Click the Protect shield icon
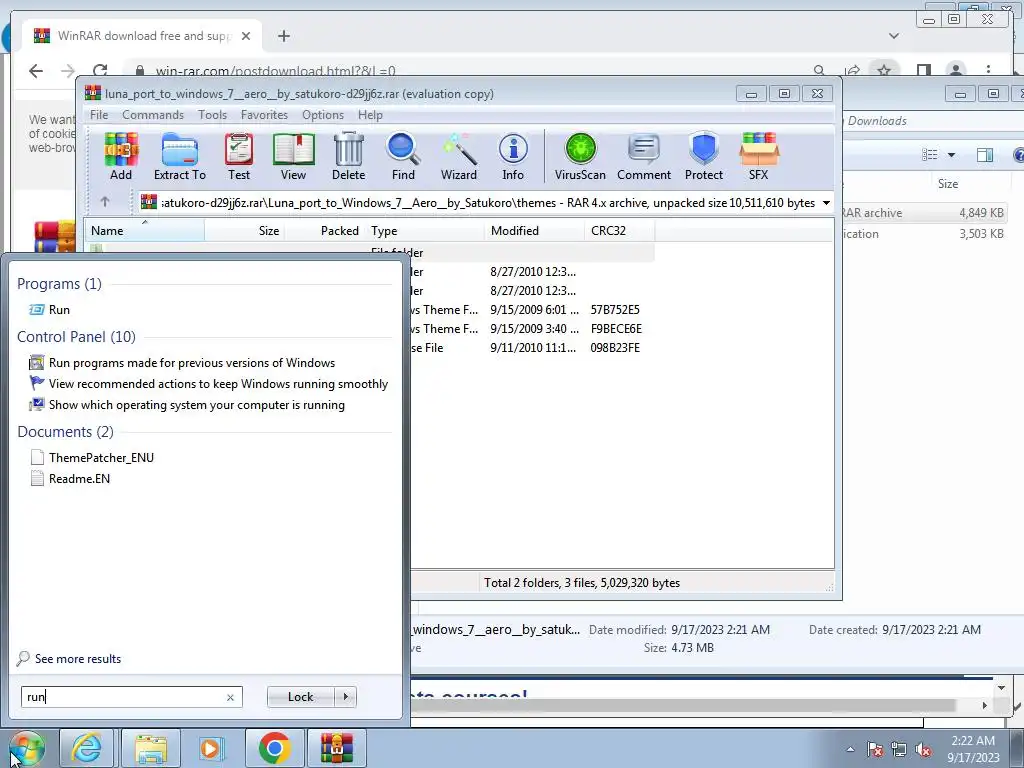This screenshot has width=1024, height=768. [x=704, y=157]
